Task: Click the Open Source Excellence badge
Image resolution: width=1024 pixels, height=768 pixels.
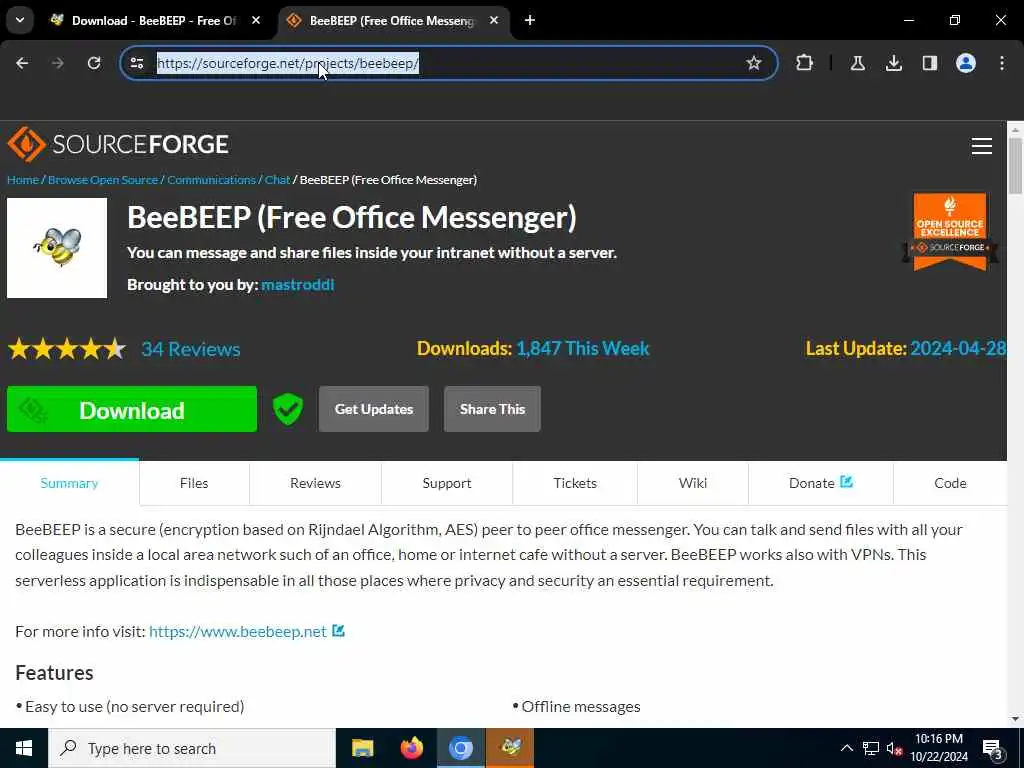Action: 950,232
